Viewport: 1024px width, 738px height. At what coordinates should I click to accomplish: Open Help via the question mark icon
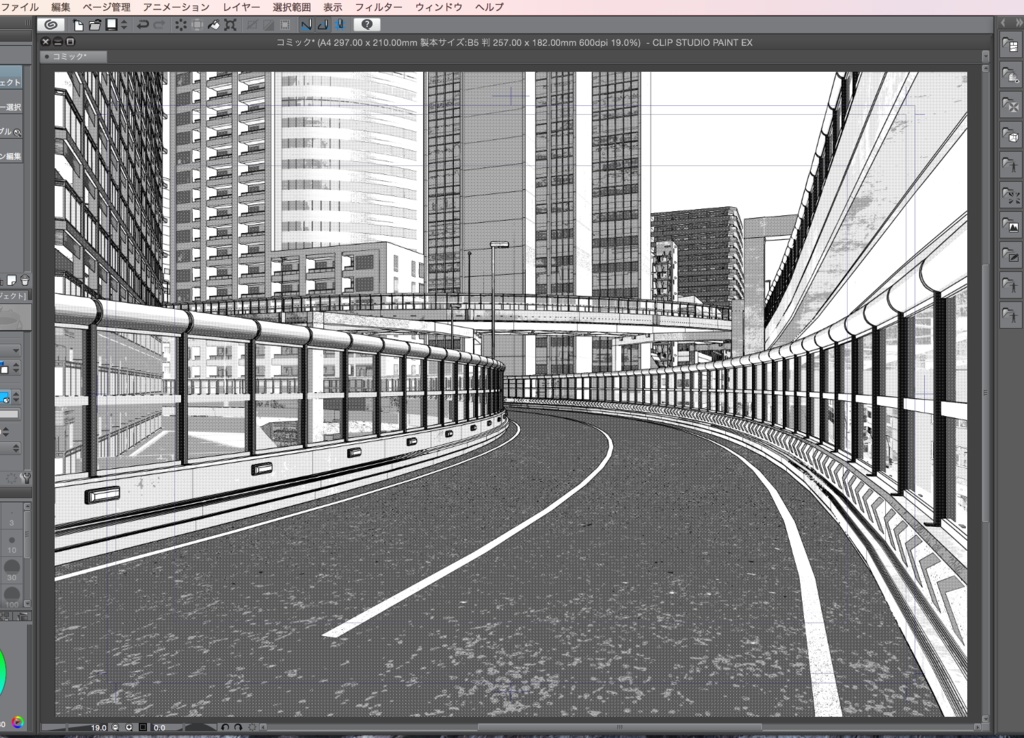366,22
